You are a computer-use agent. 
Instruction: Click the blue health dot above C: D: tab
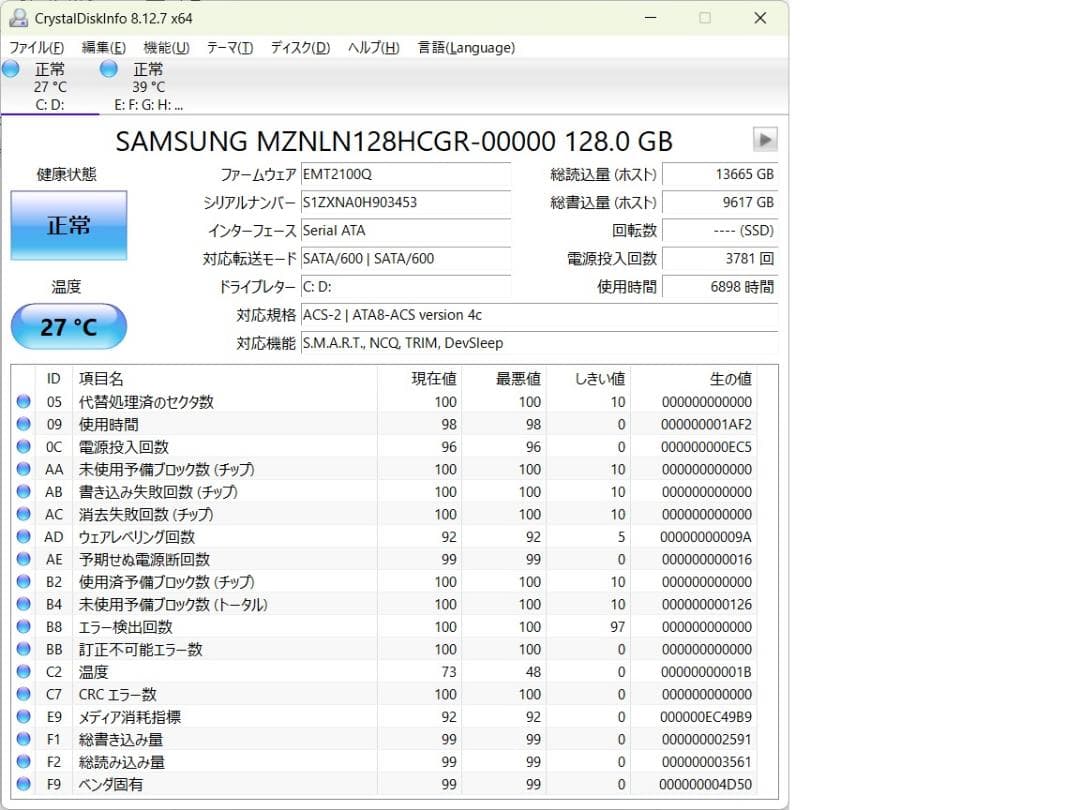click(x=10, y=68)
